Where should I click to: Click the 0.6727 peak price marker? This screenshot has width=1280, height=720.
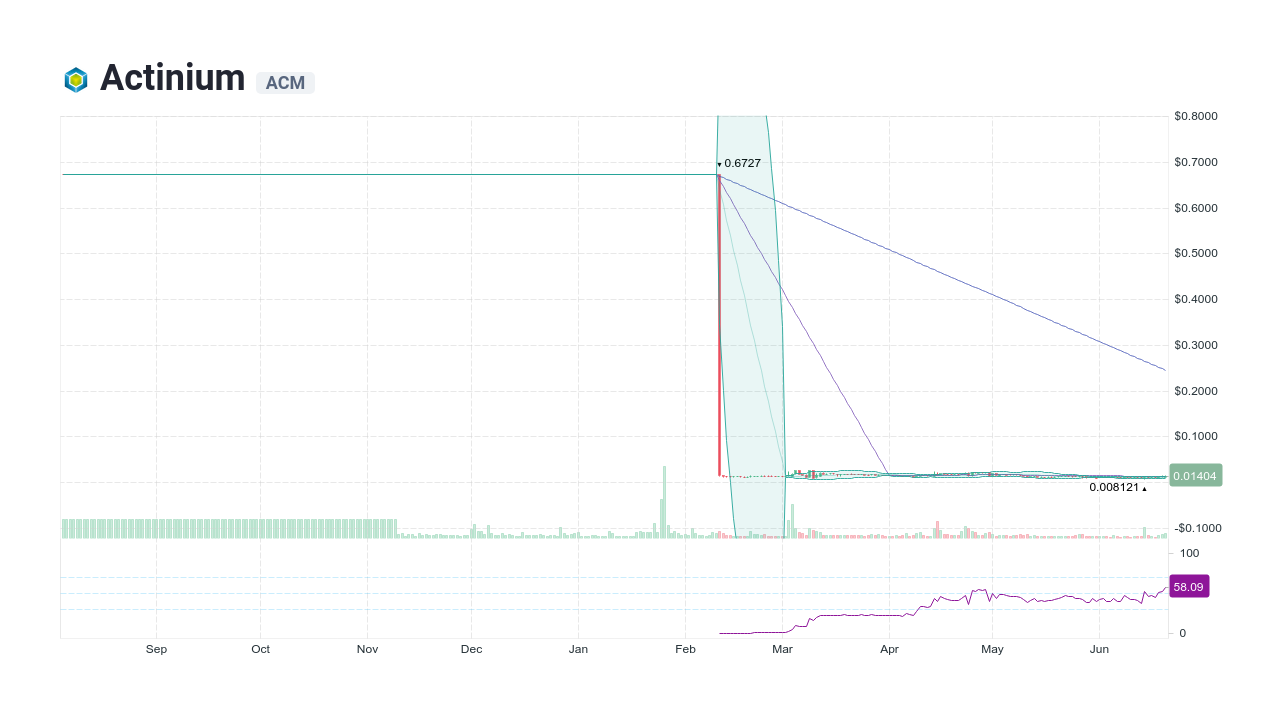point(741,162)
